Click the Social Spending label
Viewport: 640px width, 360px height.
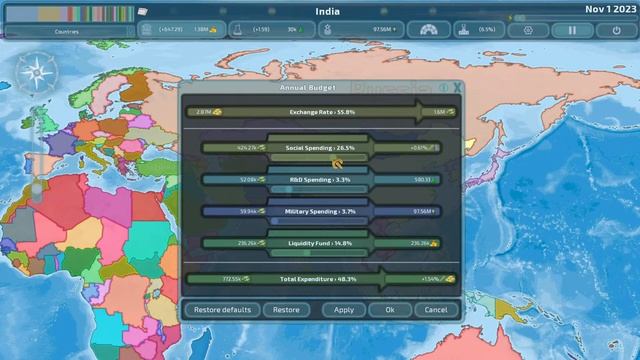tap(320, 148)
